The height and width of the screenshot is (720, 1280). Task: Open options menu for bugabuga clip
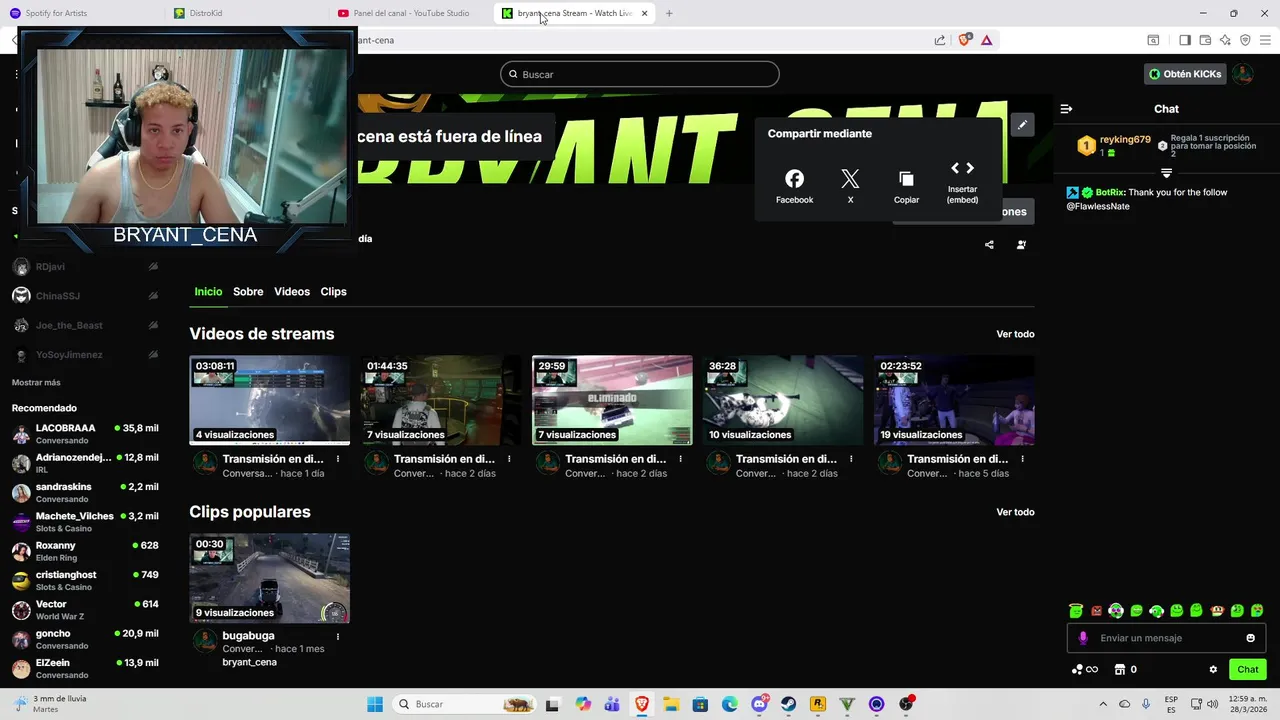338,636
